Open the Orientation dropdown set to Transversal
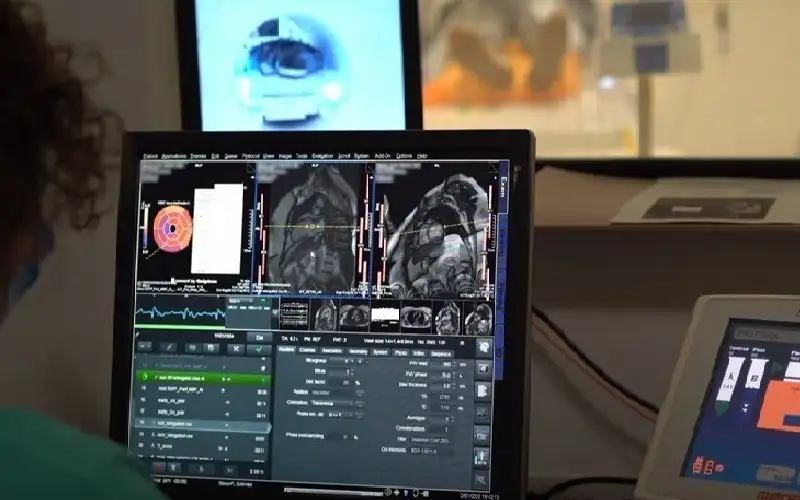The width and height of the screenshot is (800, 500). click(x=334, y=401)
